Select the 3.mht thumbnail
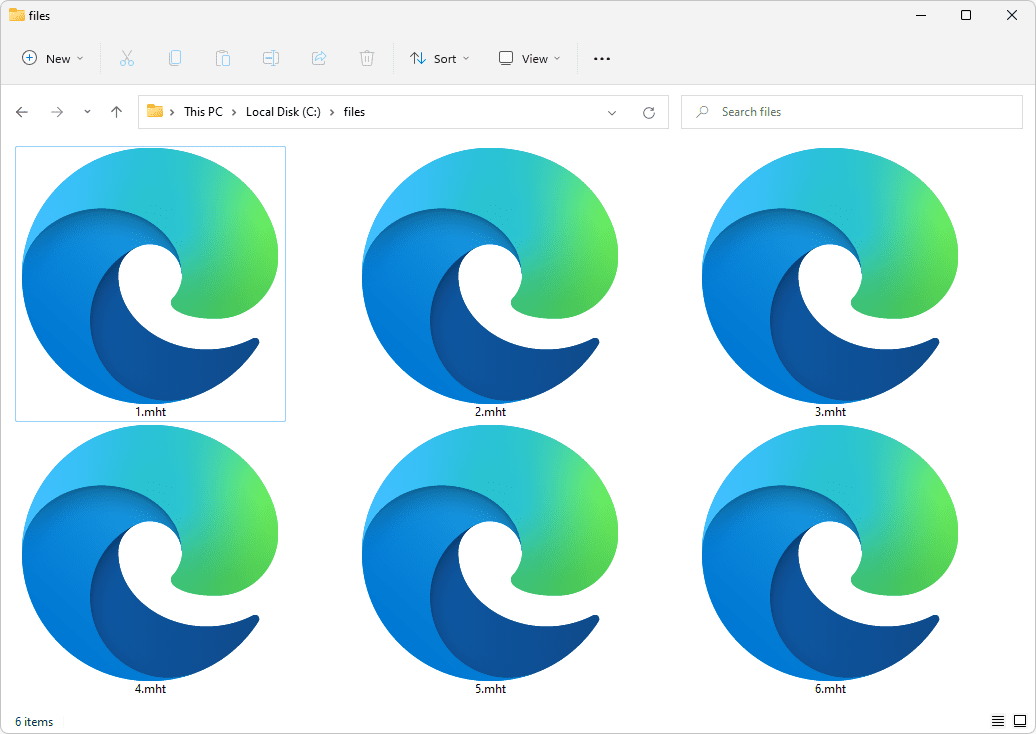The height and width of the screenshot is (734, 1036). (830, 275)
